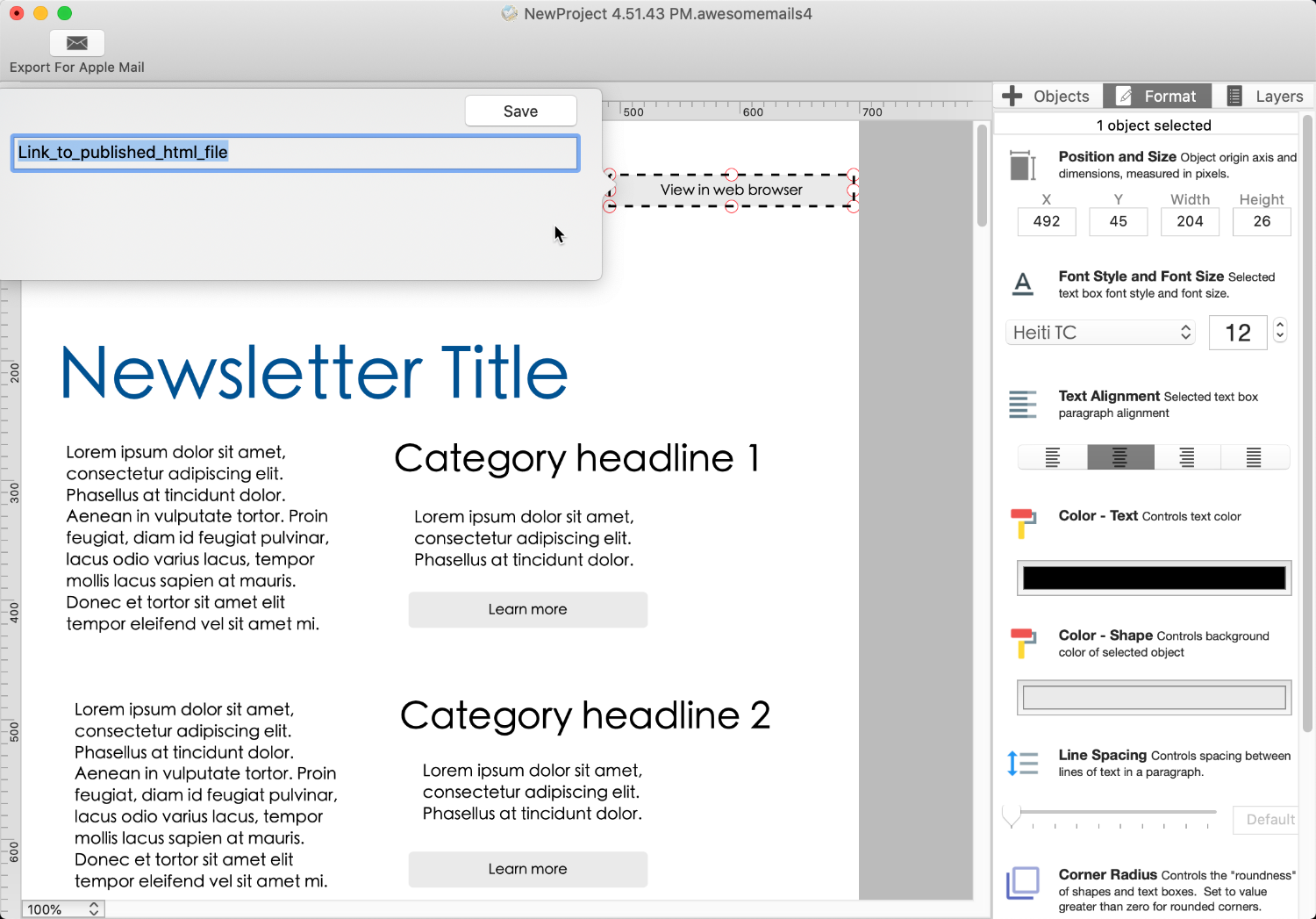Screen dimensions: 1316x919
Task: Align text left
Action: point(1052,457)
